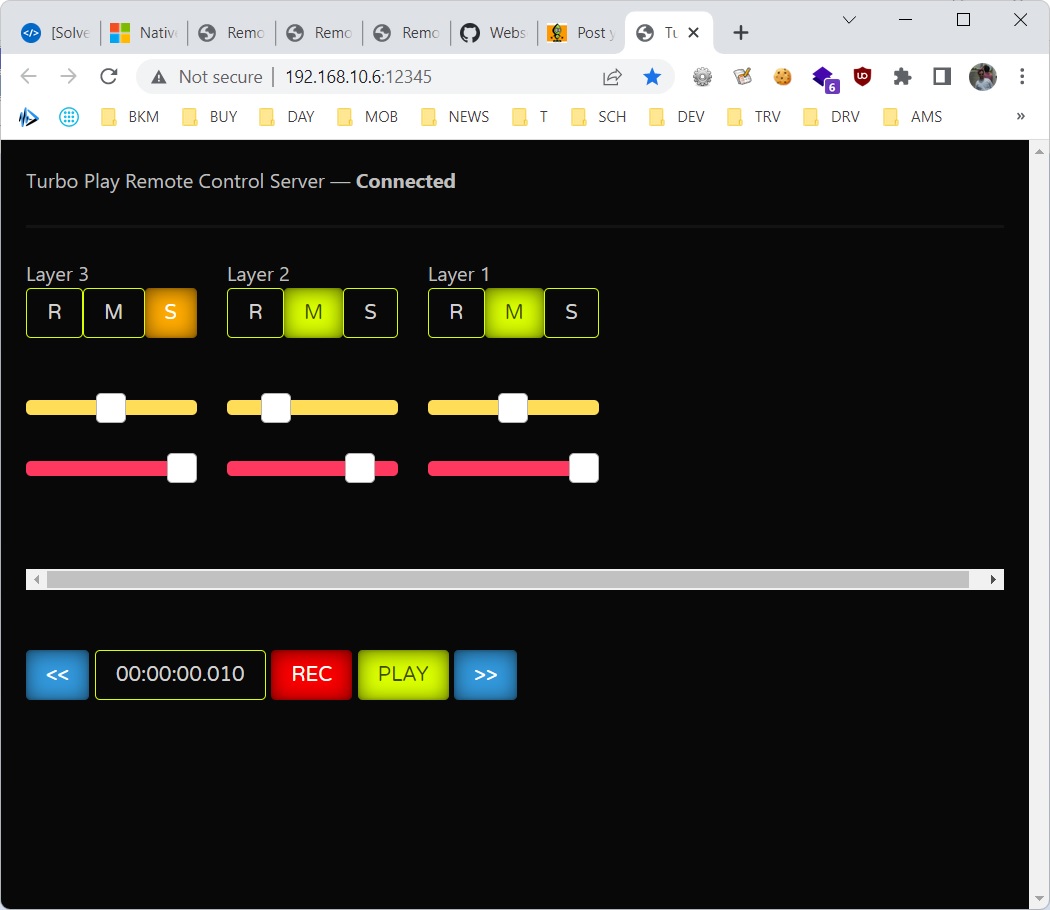This screenshot has width=1050, height=910.
Task: Click the timeline horizontal scrollbar track
Action: (514, 579)
